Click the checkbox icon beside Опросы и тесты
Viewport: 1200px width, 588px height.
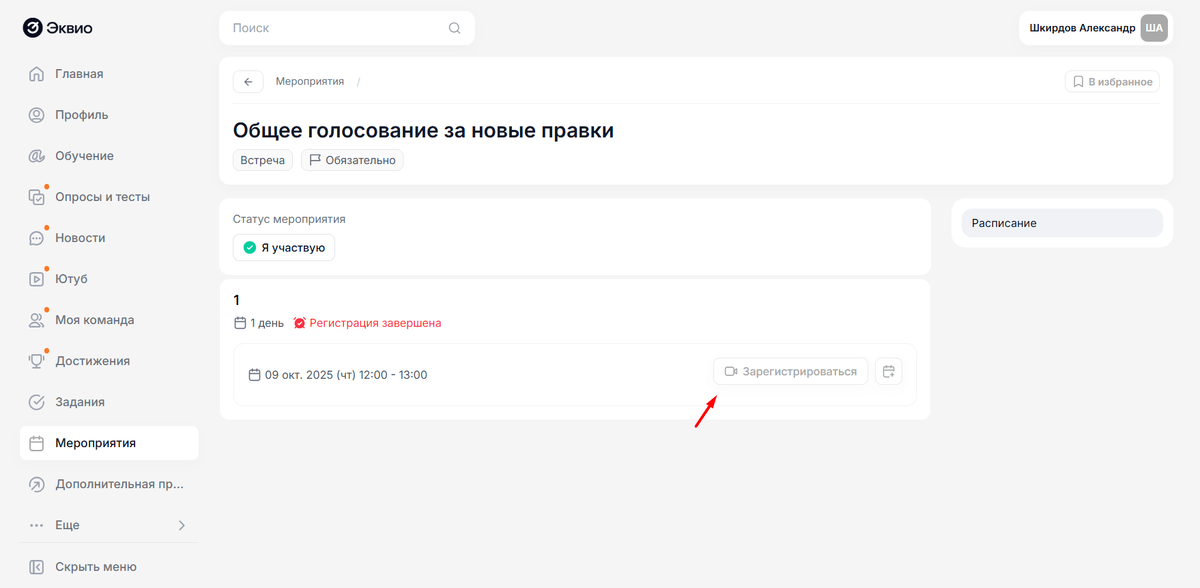pos(37,197)
